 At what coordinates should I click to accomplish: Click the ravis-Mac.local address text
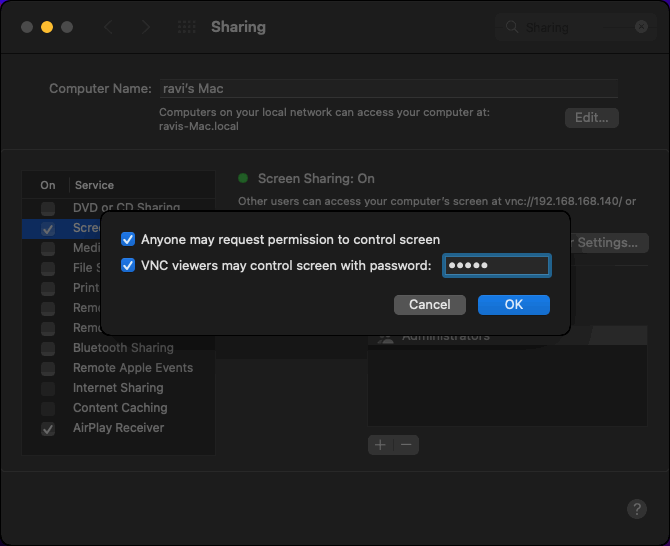199,126
